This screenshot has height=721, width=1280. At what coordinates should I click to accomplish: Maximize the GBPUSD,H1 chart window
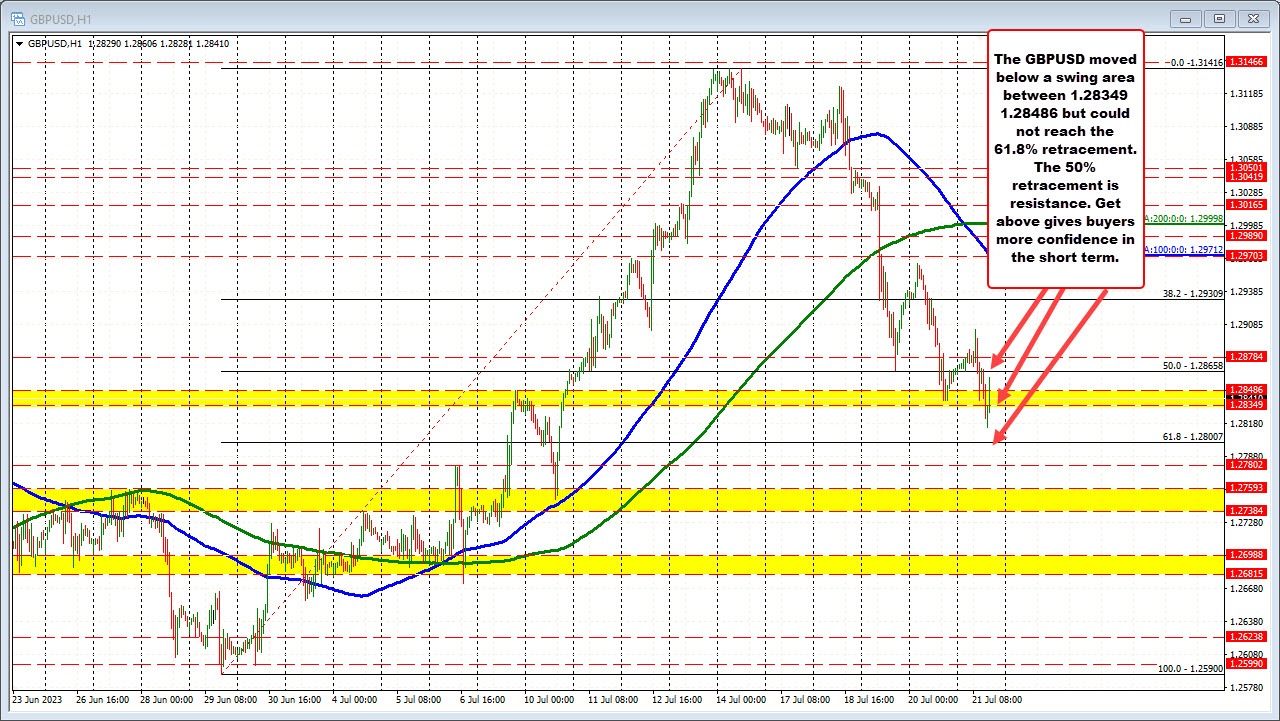click(x=1219, y=17)
